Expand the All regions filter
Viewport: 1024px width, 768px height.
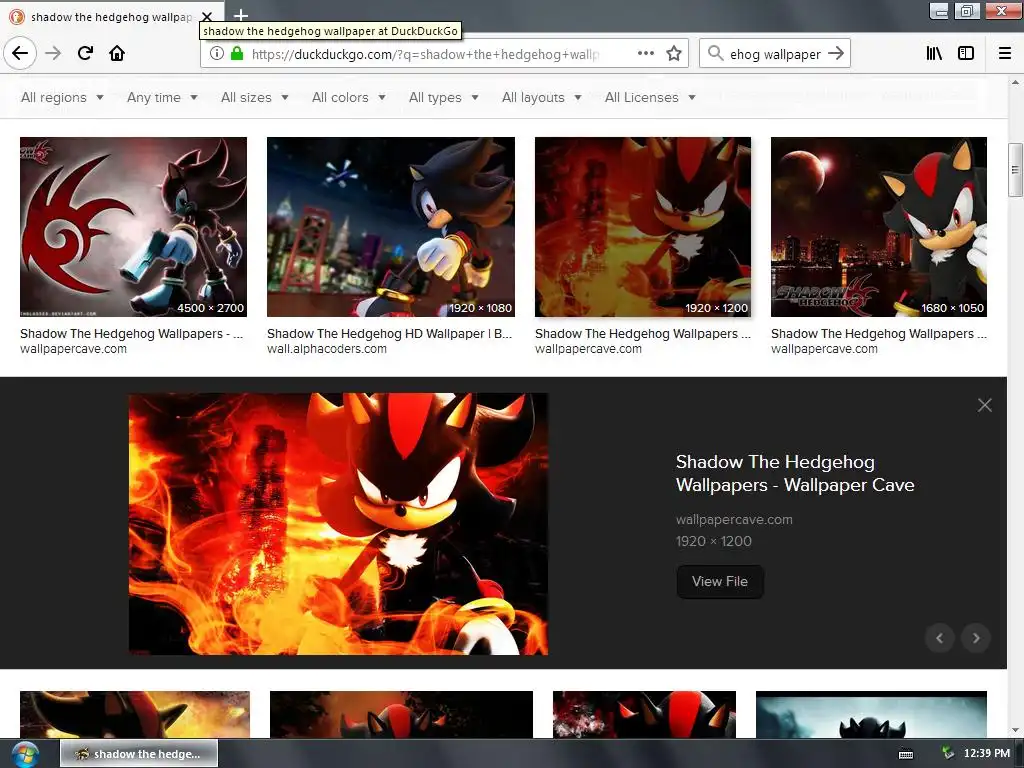[62, 97]
